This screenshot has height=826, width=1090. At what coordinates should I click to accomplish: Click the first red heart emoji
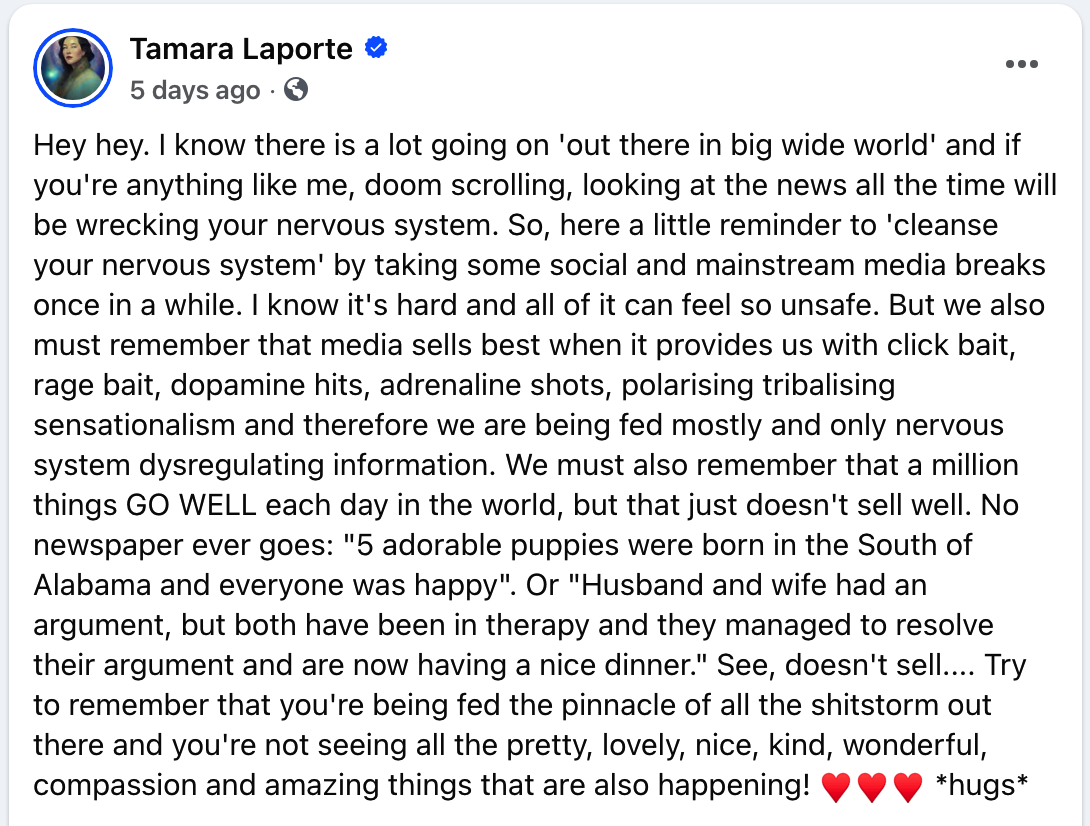(835, 788)
